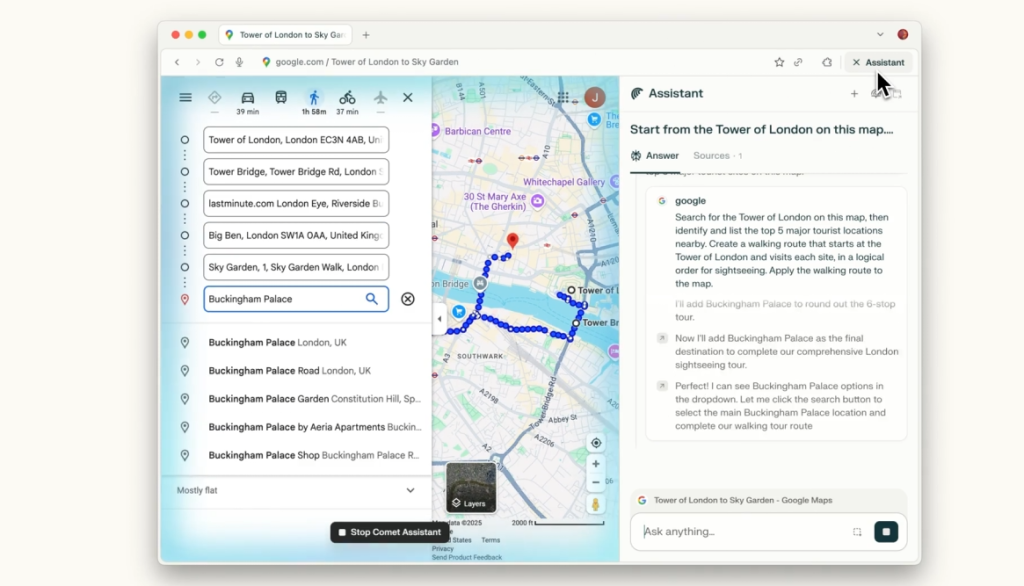Screen dimensions: 1024x586
Task: Select suggestion Buckingham Palace Garden
Action: (298, 399)
